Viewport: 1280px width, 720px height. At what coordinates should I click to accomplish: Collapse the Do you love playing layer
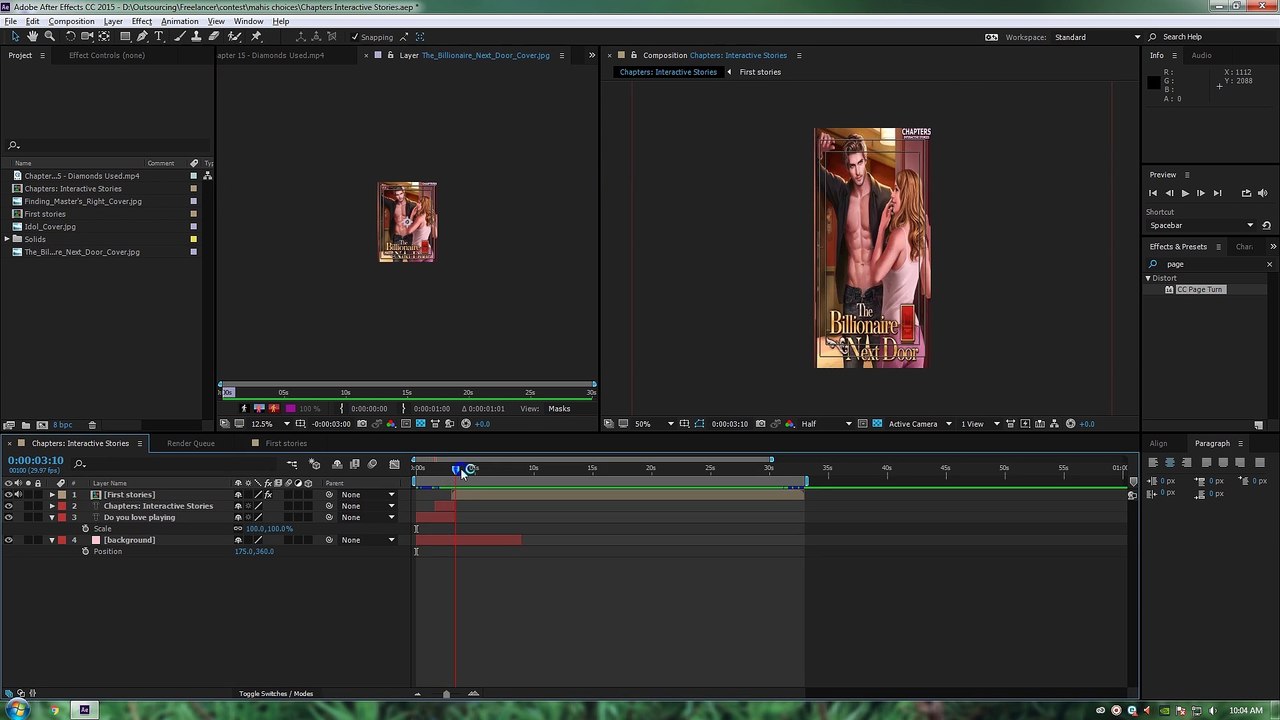click(x=52, y=518)
